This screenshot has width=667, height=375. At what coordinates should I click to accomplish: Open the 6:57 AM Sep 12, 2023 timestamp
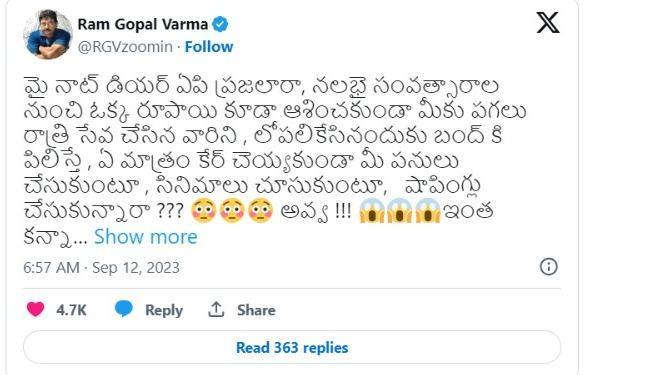tap(101, 267)
